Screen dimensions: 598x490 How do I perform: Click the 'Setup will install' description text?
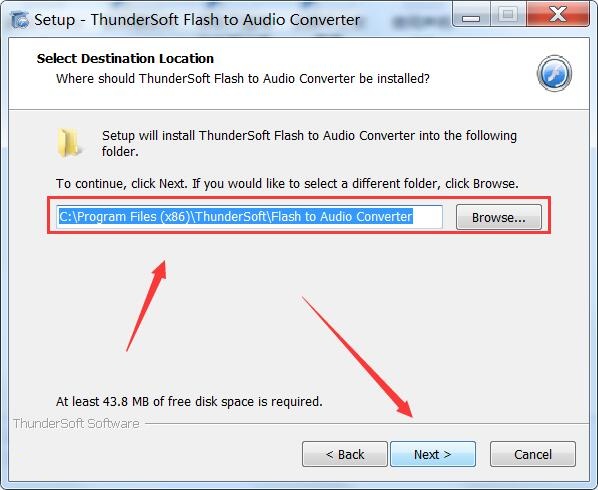pyautogui.click(x=309, y=143)
